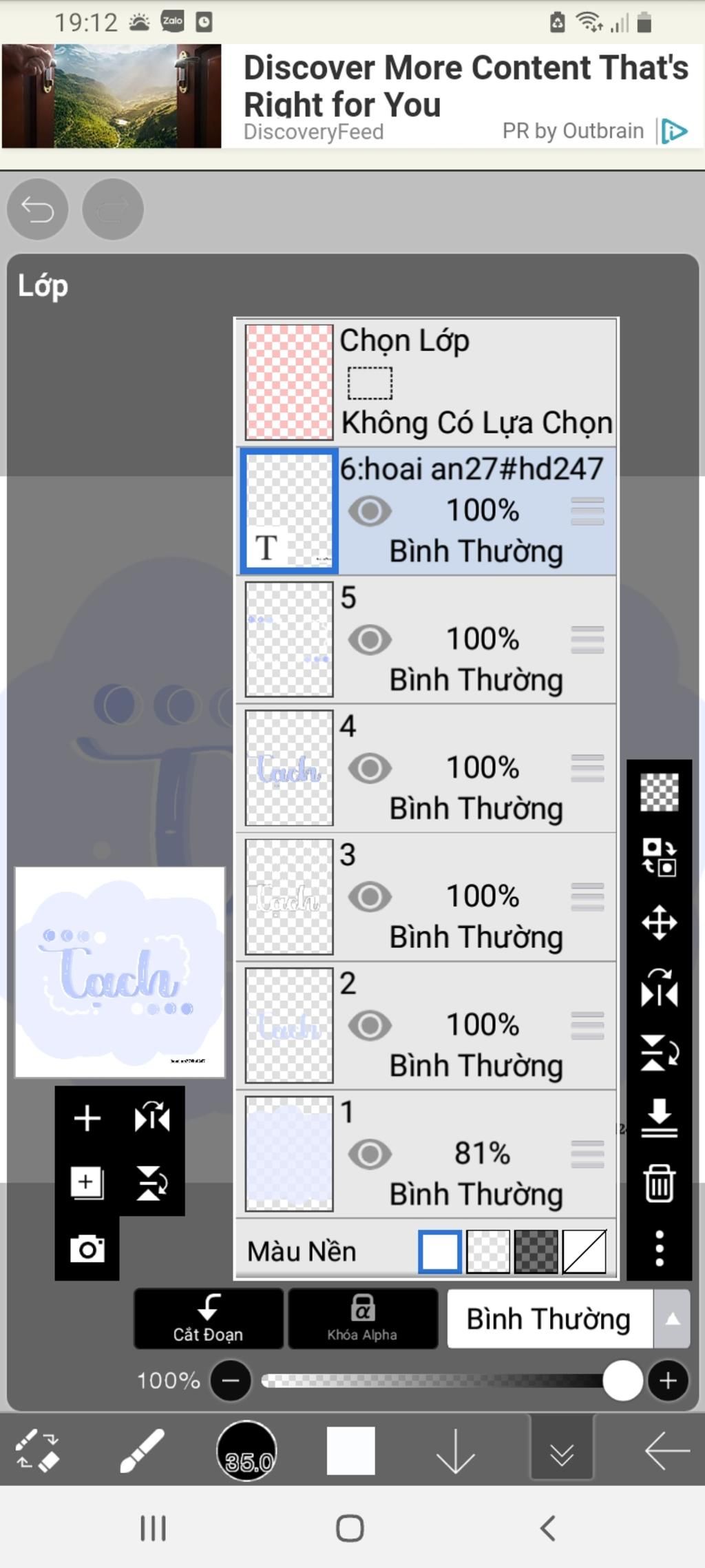Select the brush tool in bottom bar
Viewport: 705px width, 1568px height.
tap(142, 1450)
